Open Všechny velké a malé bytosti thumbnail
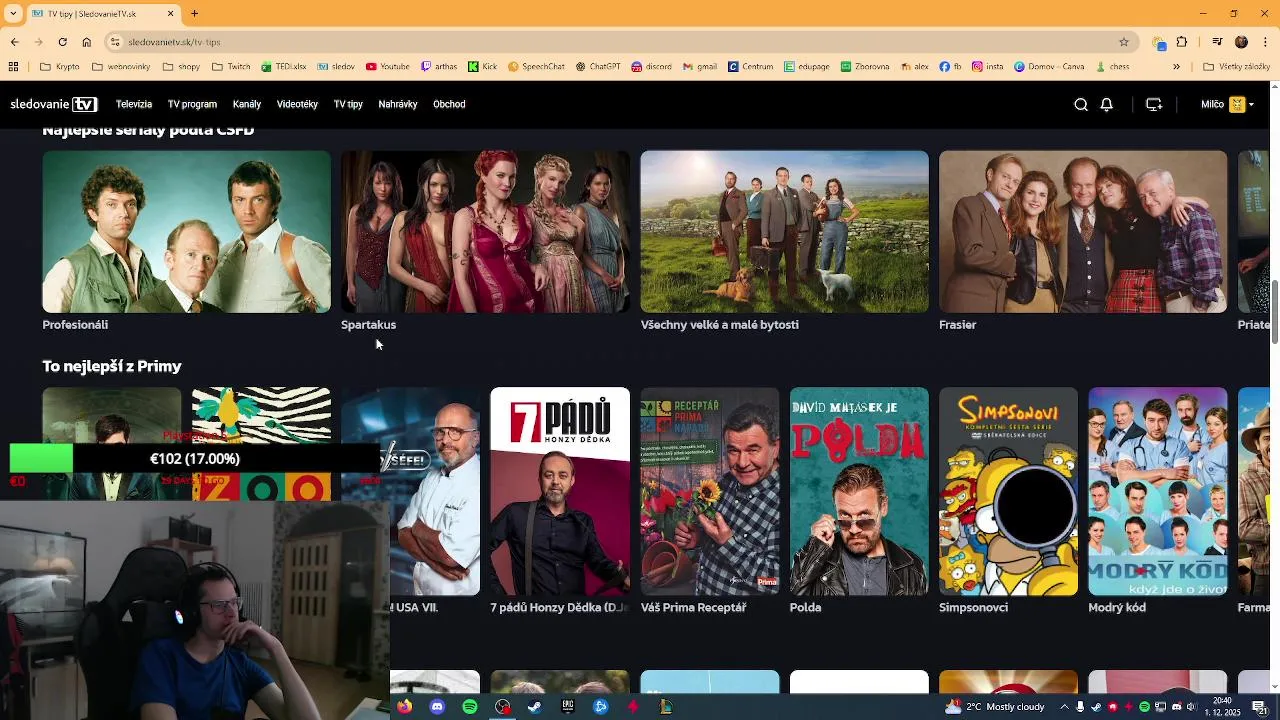Screen dimensions: 1280x720 784,232
